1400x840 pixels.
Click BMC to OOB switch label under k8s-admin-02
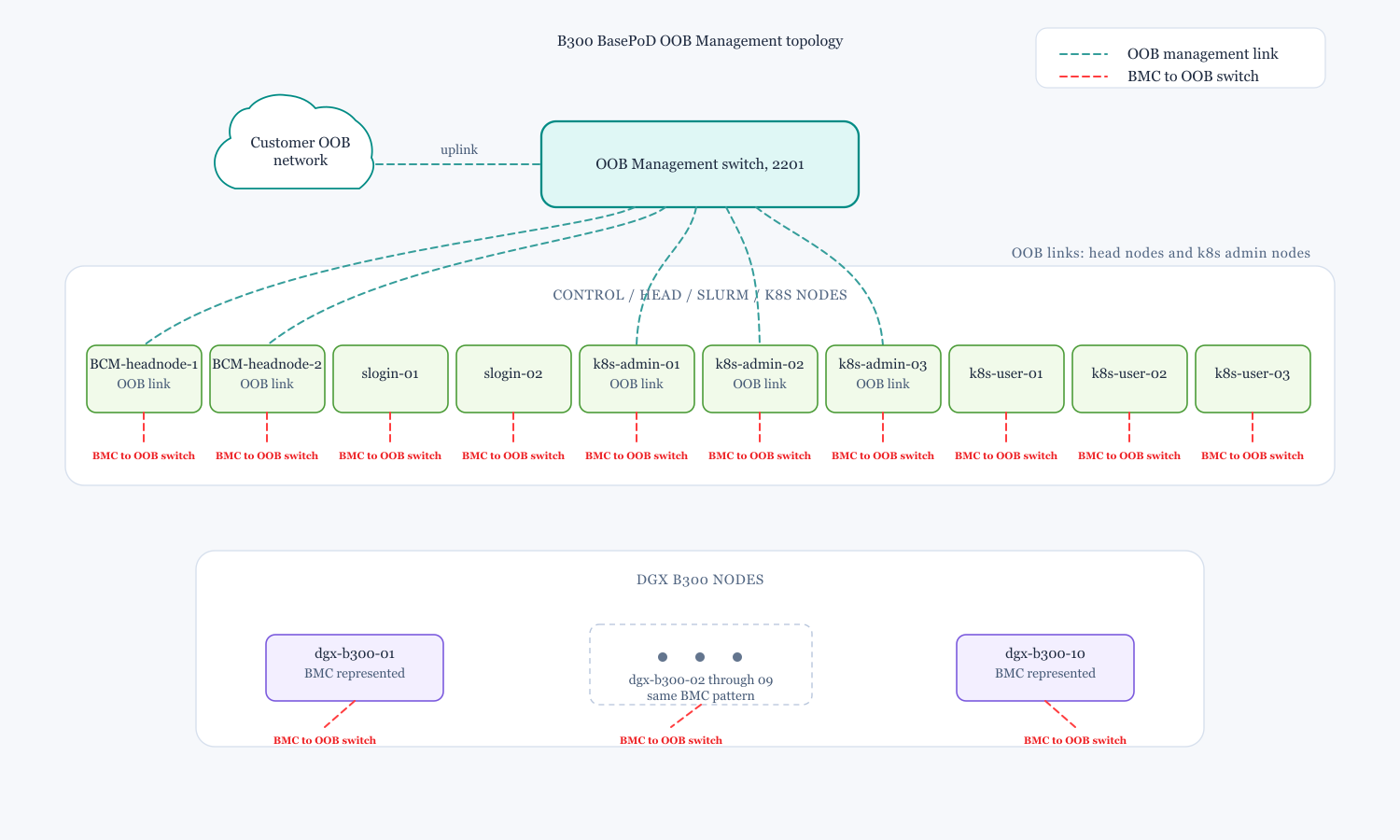click(x=760, y=455)
